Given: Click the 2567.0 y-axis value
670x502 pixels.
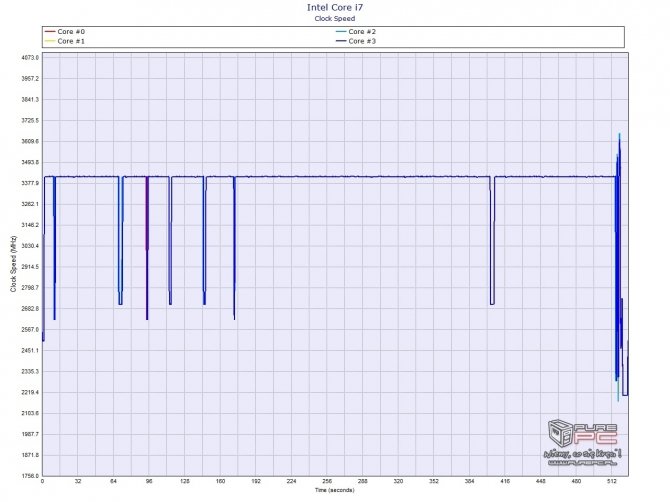Looking at the screenshot, I should (30, 330).
